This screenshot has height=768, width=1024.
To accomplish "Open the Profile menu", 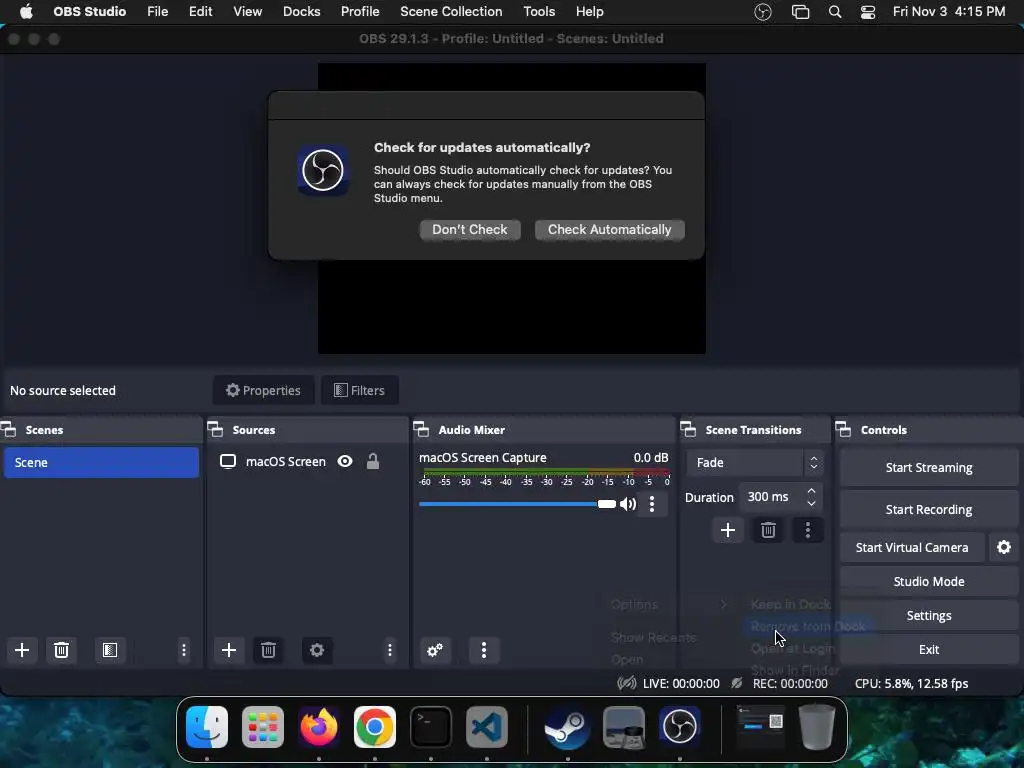I will (x=360, y=12).
